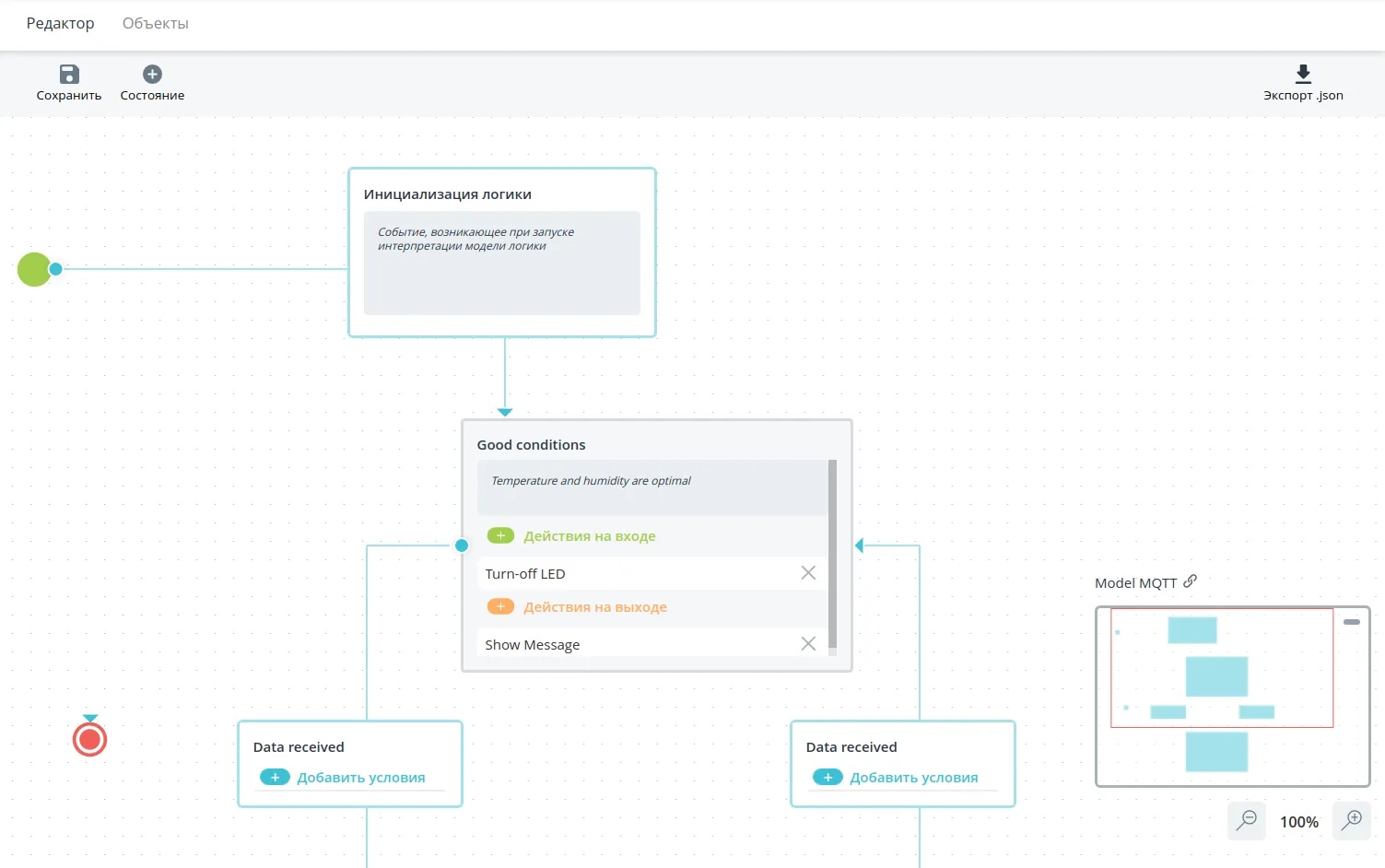Click the blue connector dot on start node
The image size is (1385, 868).
55,269
